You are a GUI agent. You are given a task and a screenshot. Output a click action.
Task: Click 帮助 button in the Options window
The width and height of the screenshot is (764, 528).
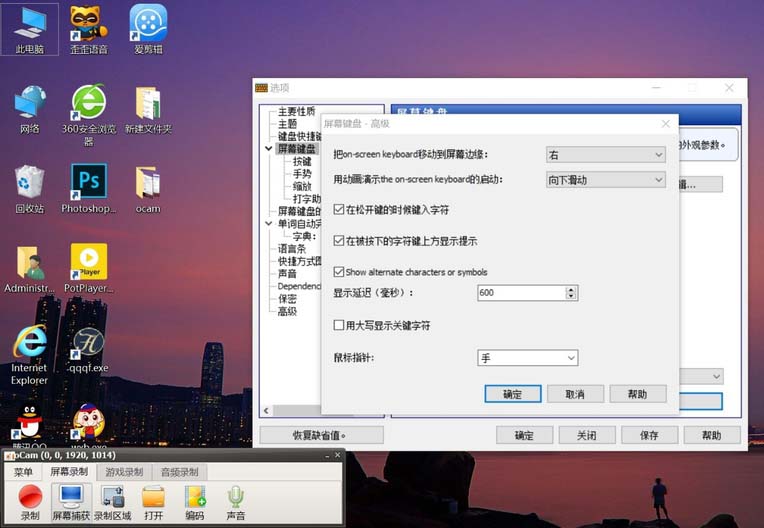[x=711, y=435]
